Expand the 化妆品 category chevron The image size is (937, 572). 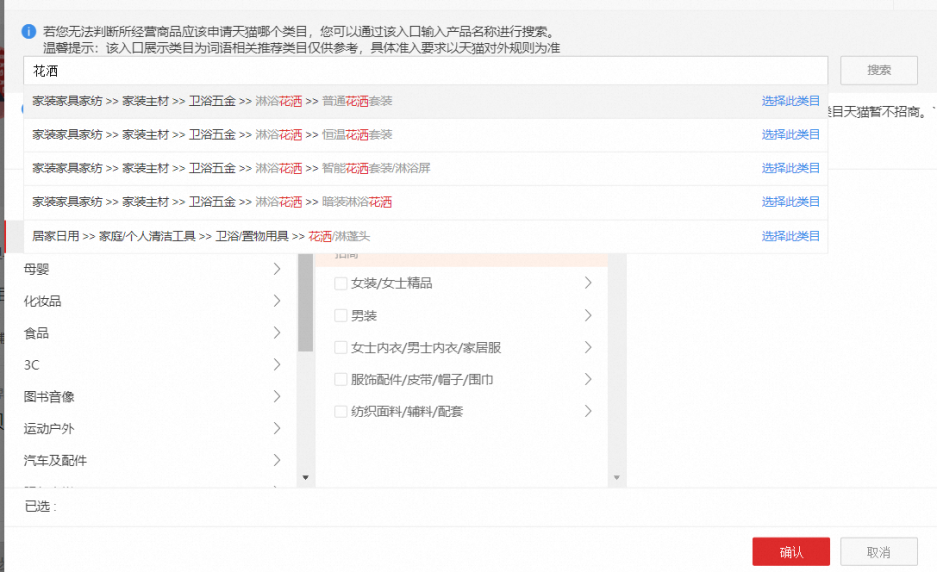(277, 301)
